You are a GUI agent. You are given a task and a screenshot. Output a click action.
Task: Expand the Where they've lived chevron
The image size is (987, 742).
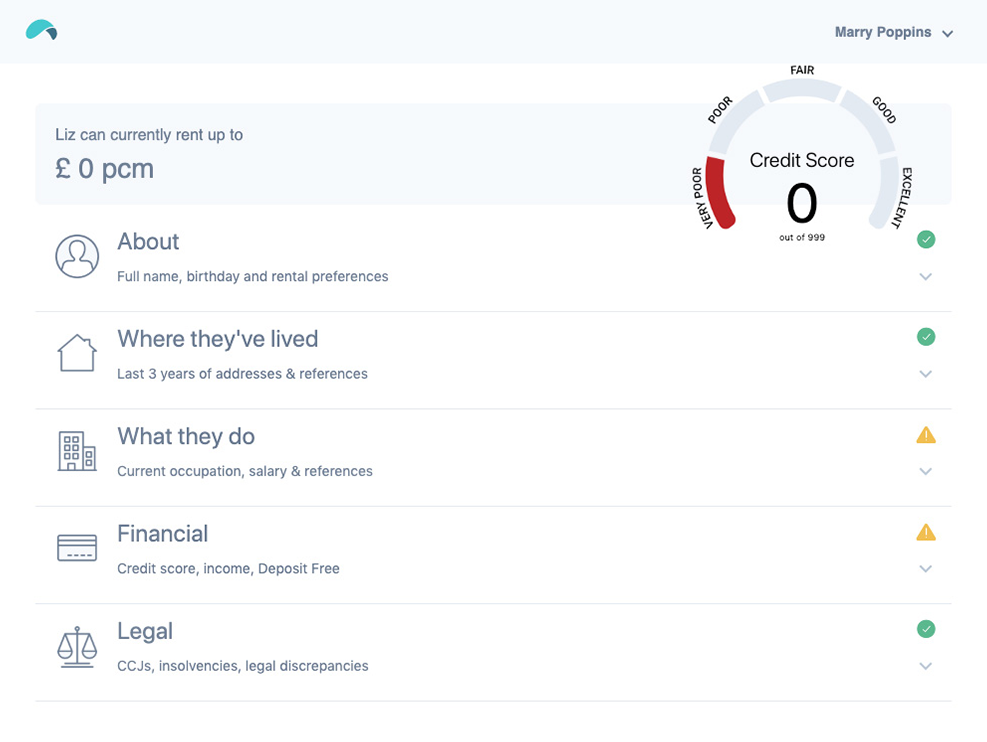(926, 374)
